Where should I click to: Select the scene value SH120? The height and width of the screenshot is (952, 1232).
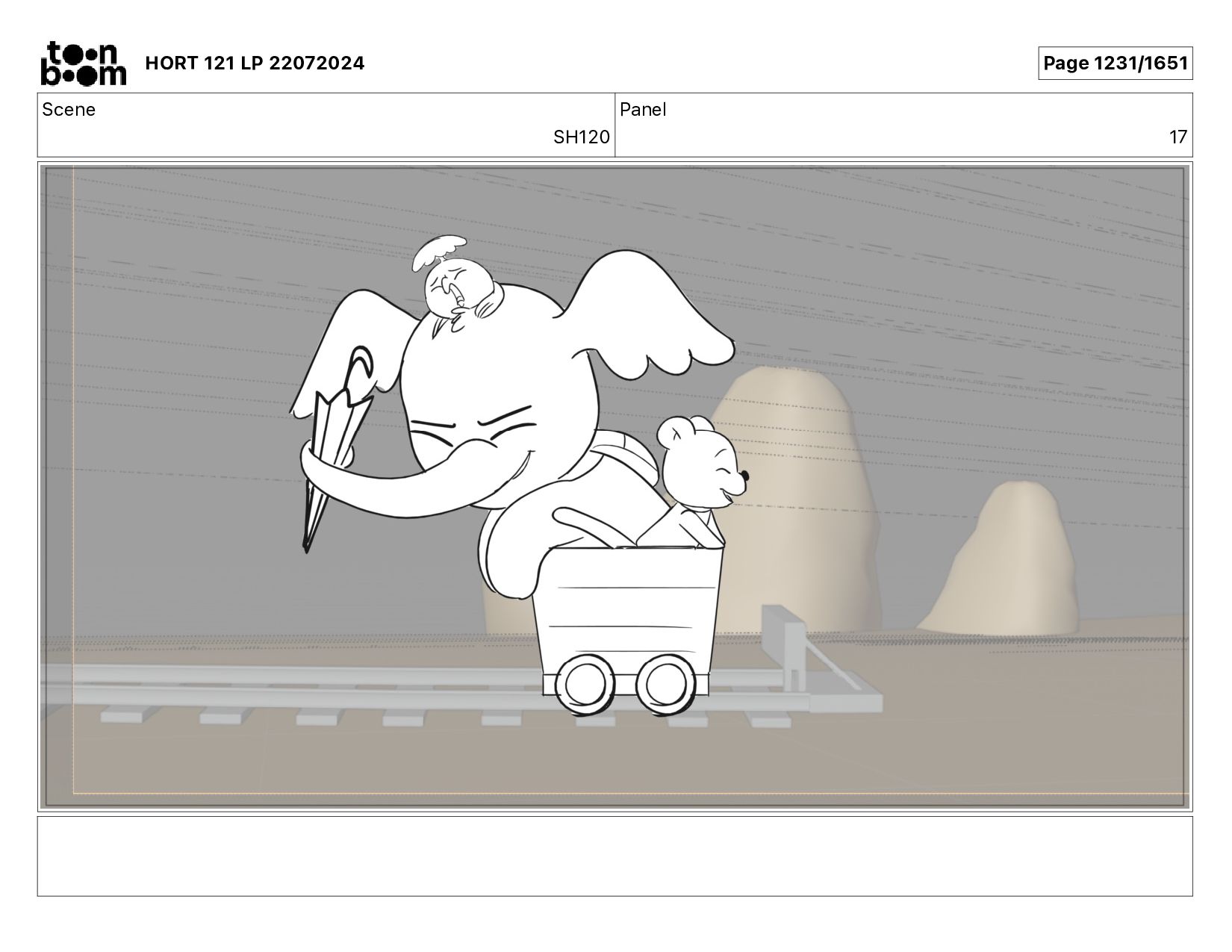click(581, 137)
